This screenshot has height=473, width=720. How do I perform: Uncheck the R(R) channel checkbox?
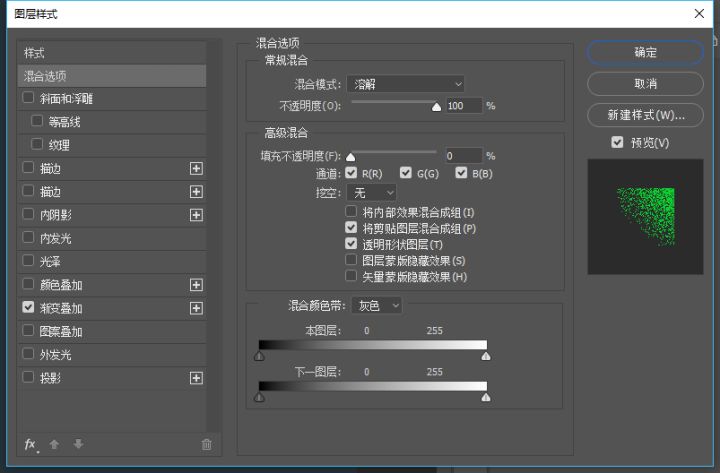(351, 173)
